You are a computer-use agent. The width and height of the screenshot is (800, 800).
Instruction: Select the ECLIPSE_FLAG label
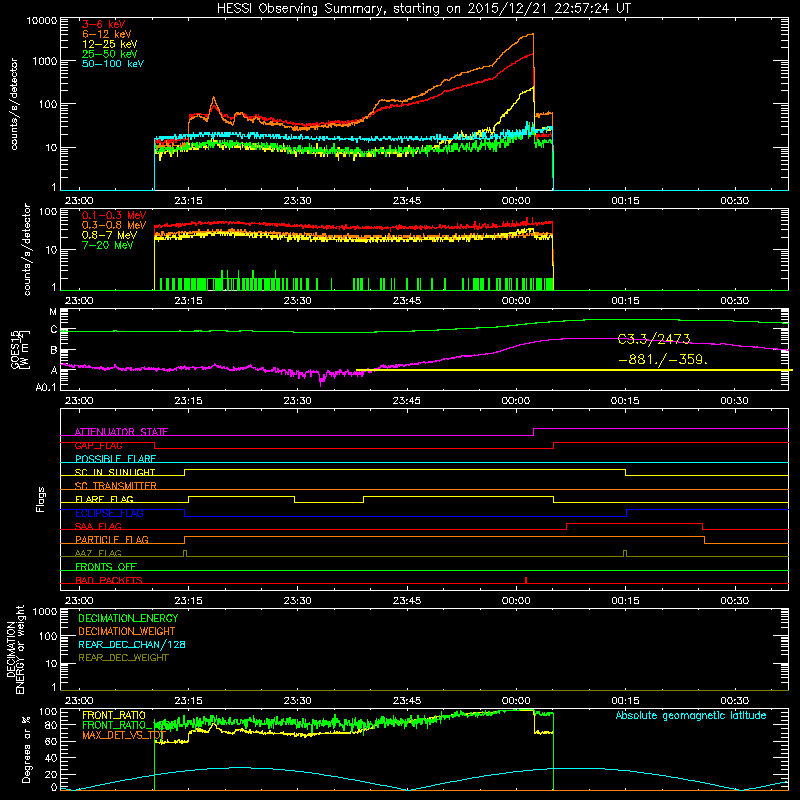(x=109, y=513)
